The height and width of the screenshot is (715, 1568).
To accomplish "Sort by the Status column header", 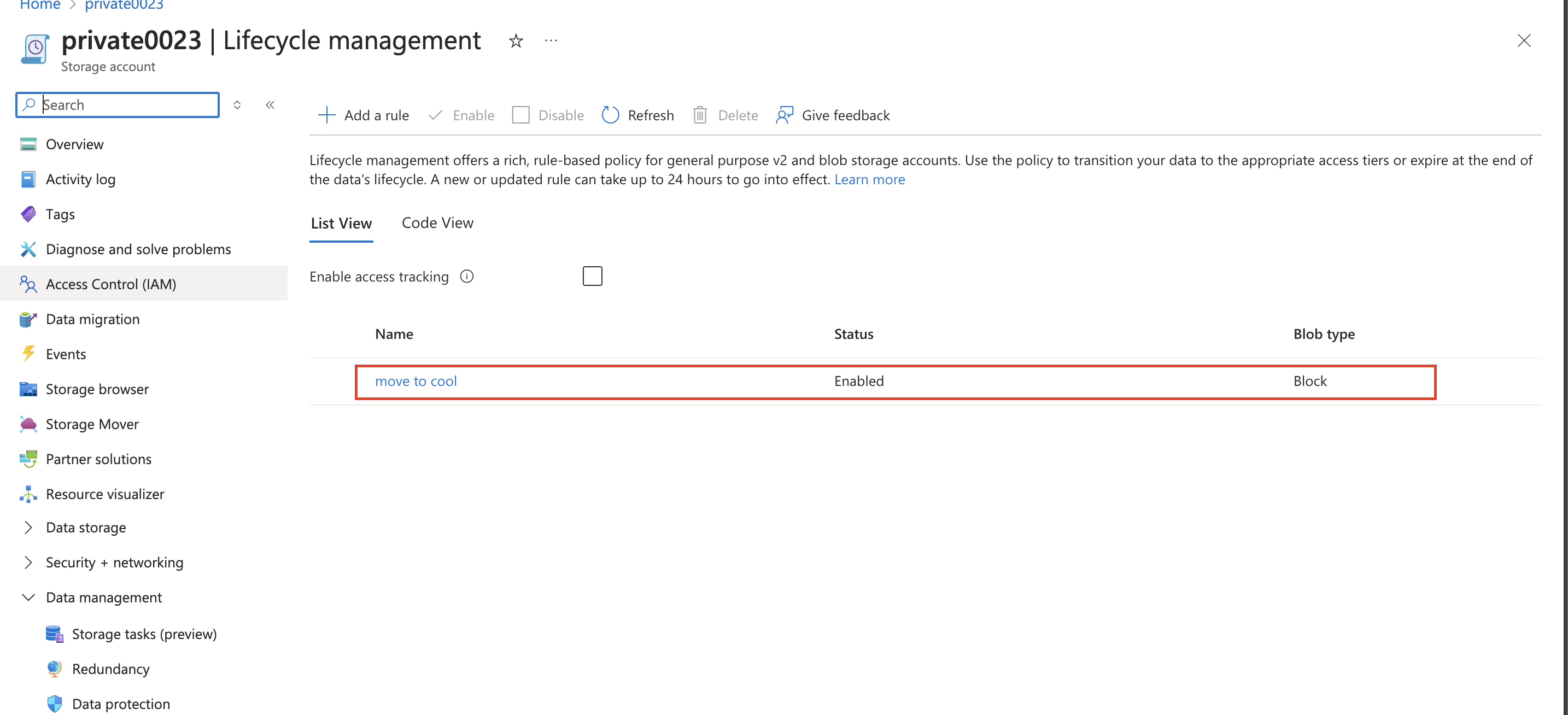I will (x=853, y=334).
